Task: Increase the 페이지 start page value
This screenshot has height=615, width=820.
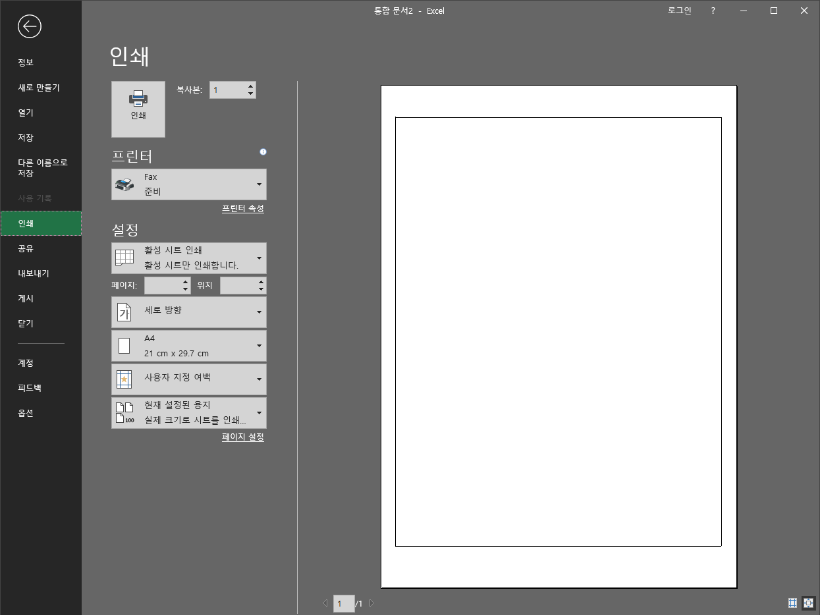Action: 186,282
